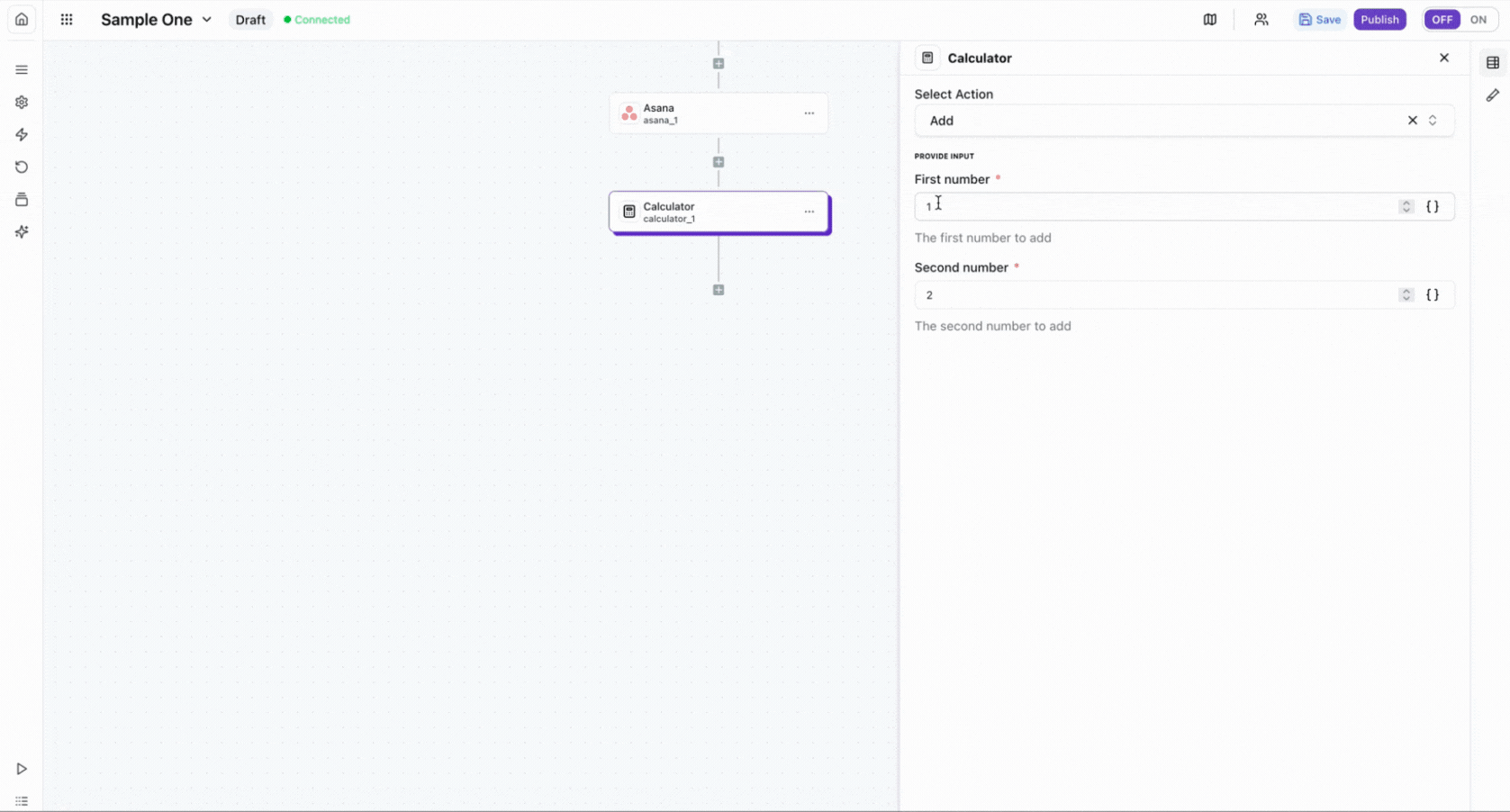
Task: Click the AI sparkle icon in sidebar
Action: pos(22,232)
